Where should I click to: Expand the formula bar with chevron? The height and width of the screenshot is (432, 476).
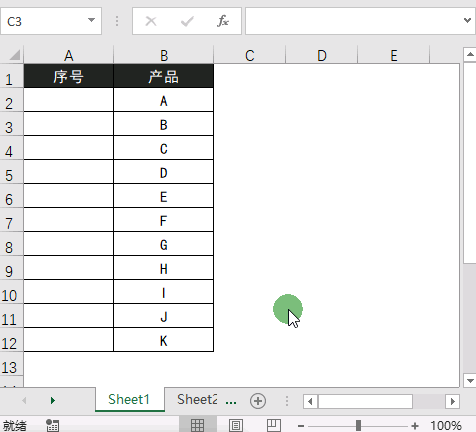467,21
